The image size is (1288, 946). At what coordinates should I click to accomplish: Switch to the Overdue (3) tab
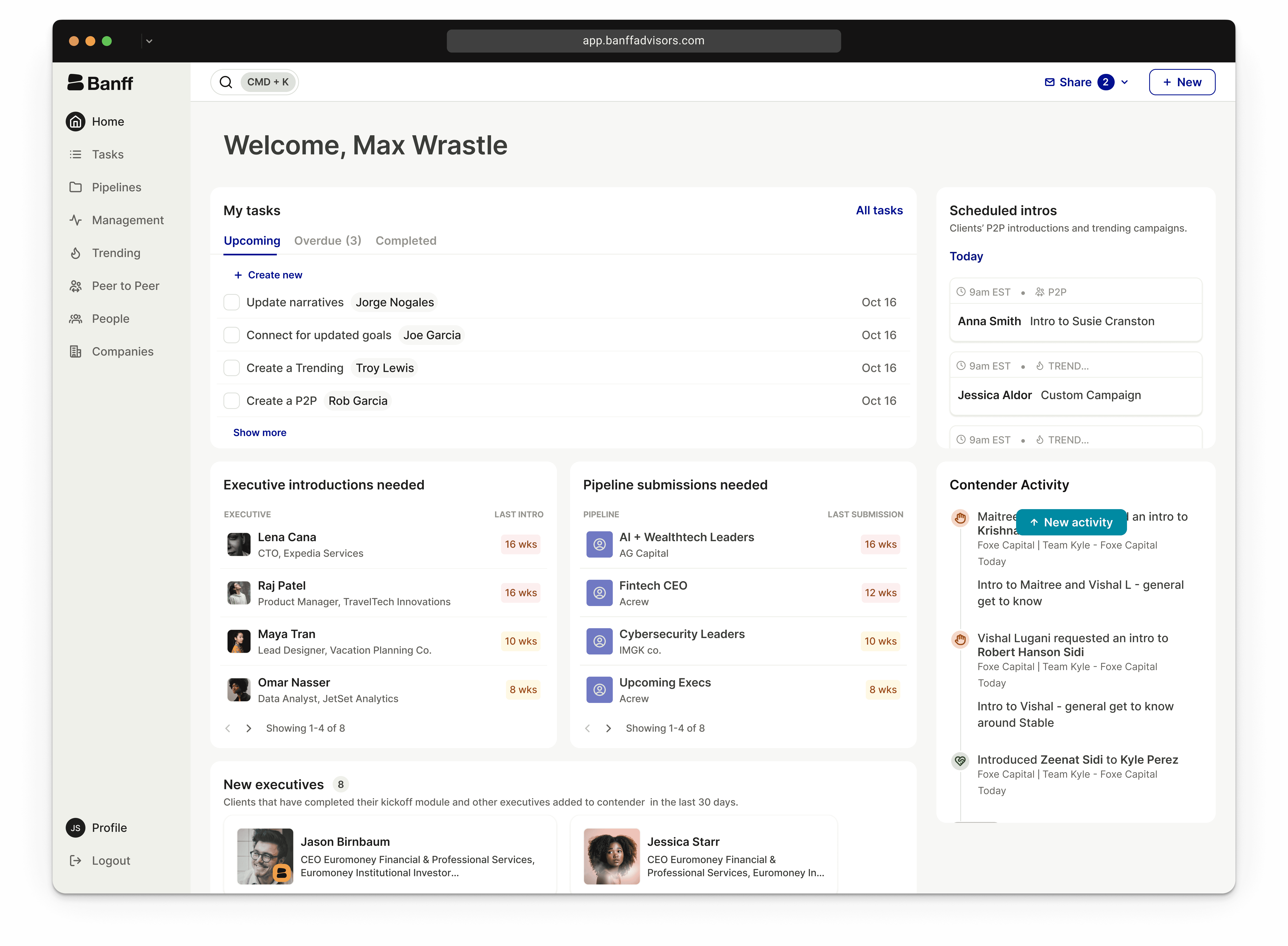pos(328,241)
